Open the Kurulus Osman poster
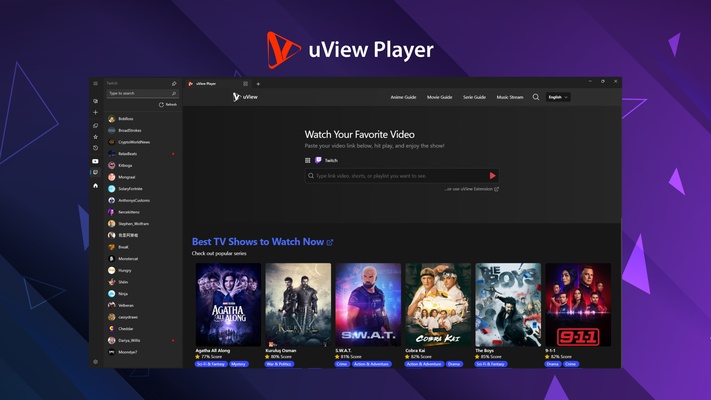 tap(298, 305)
